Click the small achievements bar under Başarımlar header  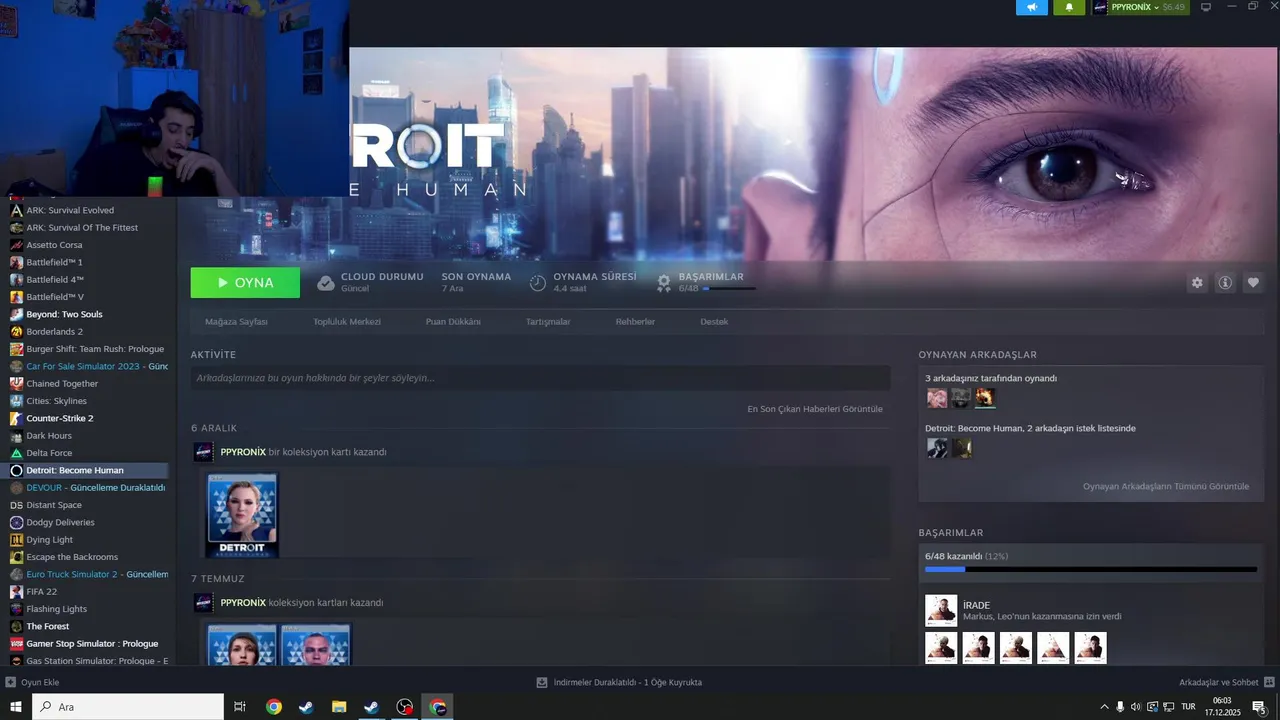(x=729, y=289)
